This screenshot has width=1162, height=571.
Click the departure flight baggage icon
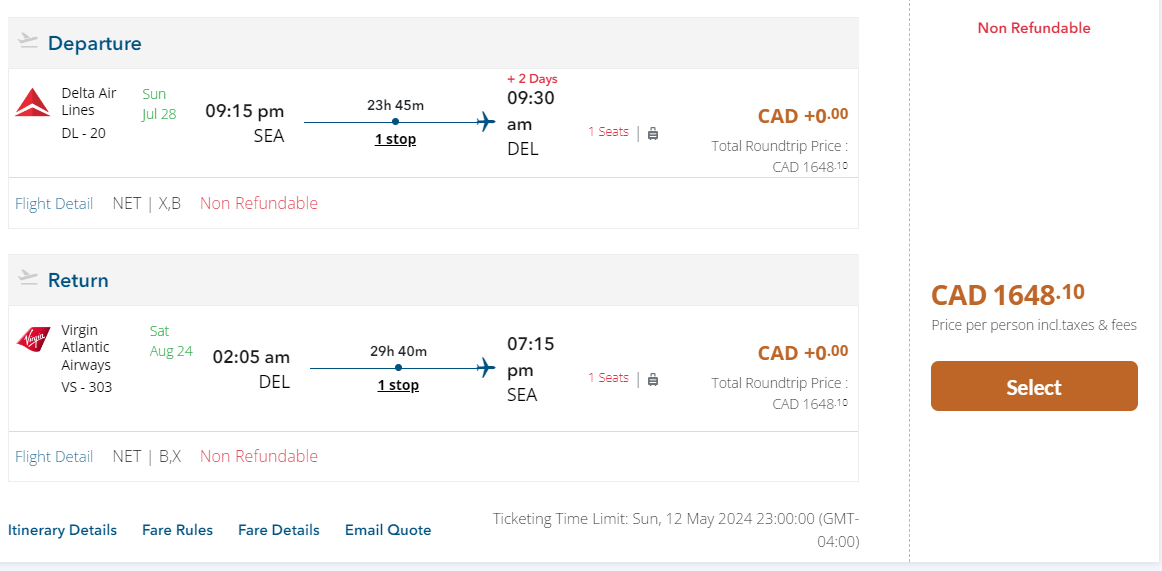tap(653, 133)
